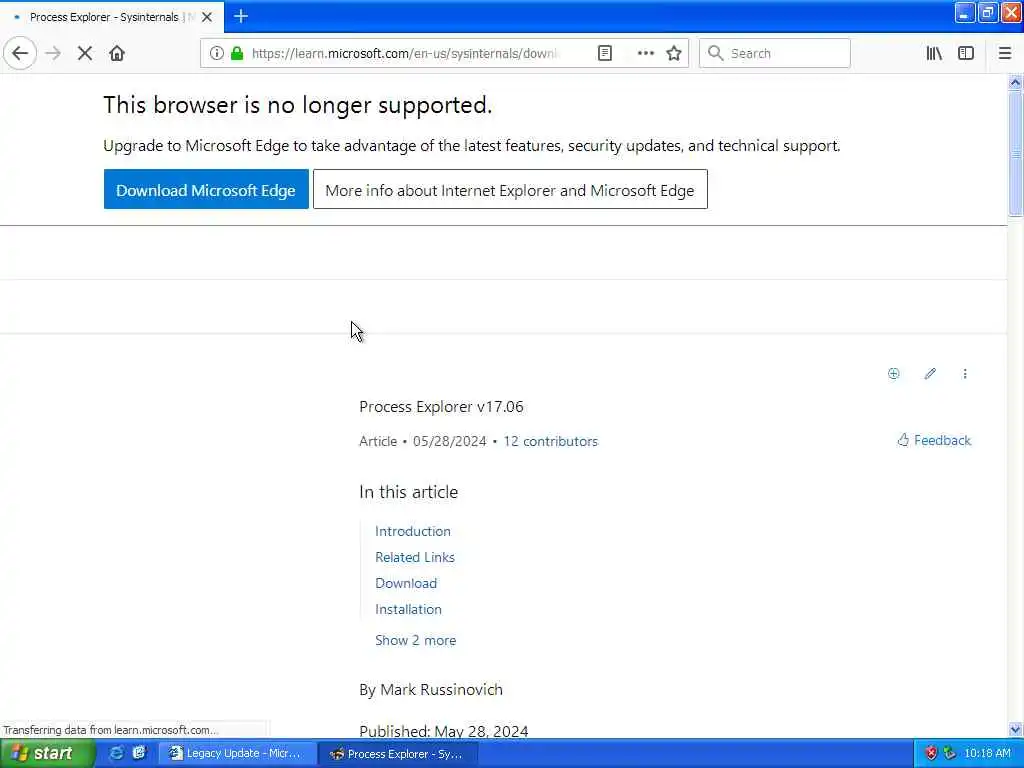Go to the Firefox home page icon

click(117, 53)
